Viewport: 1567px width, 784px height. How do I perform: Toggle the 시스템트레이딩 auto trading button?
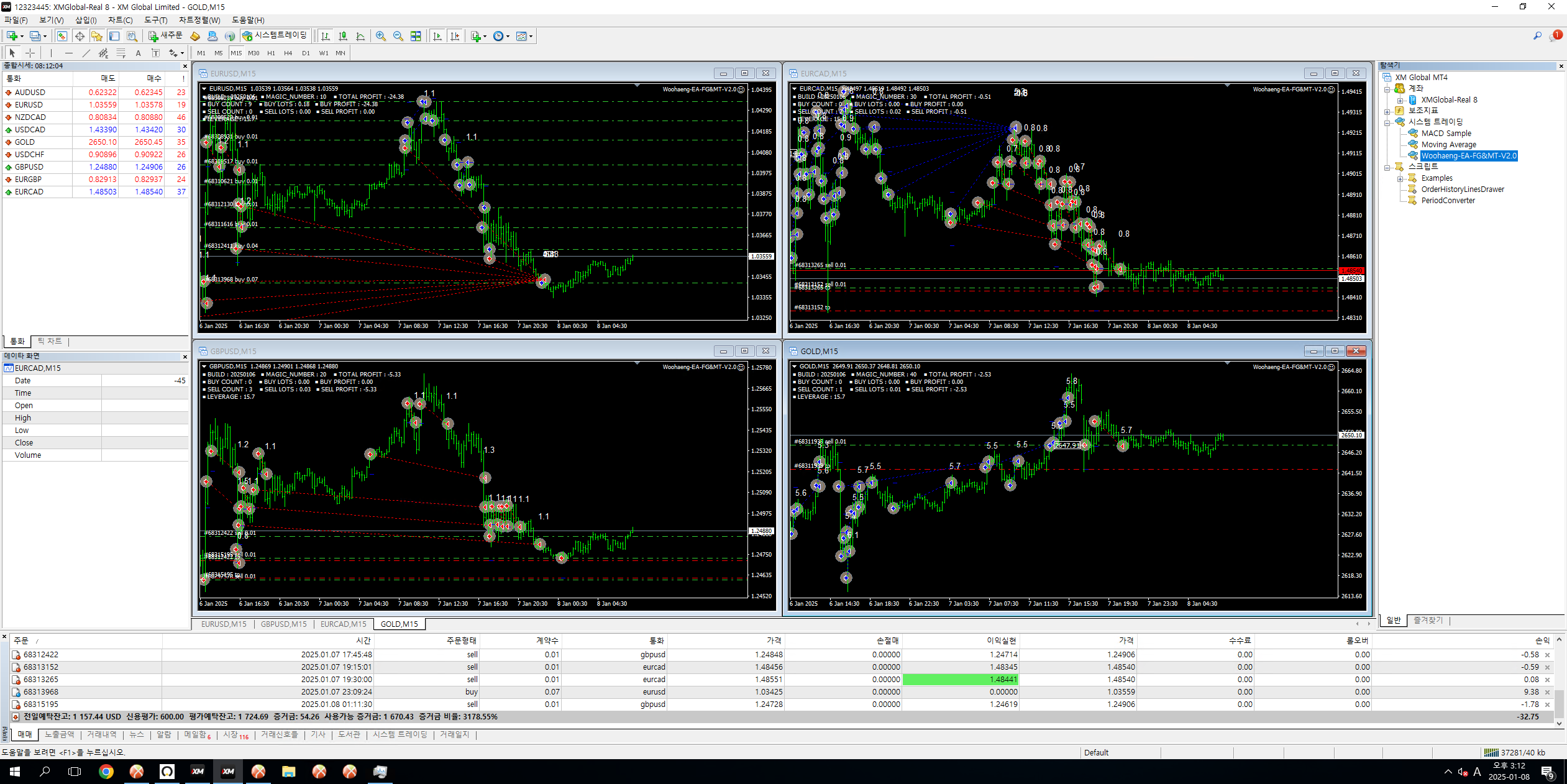275,36
